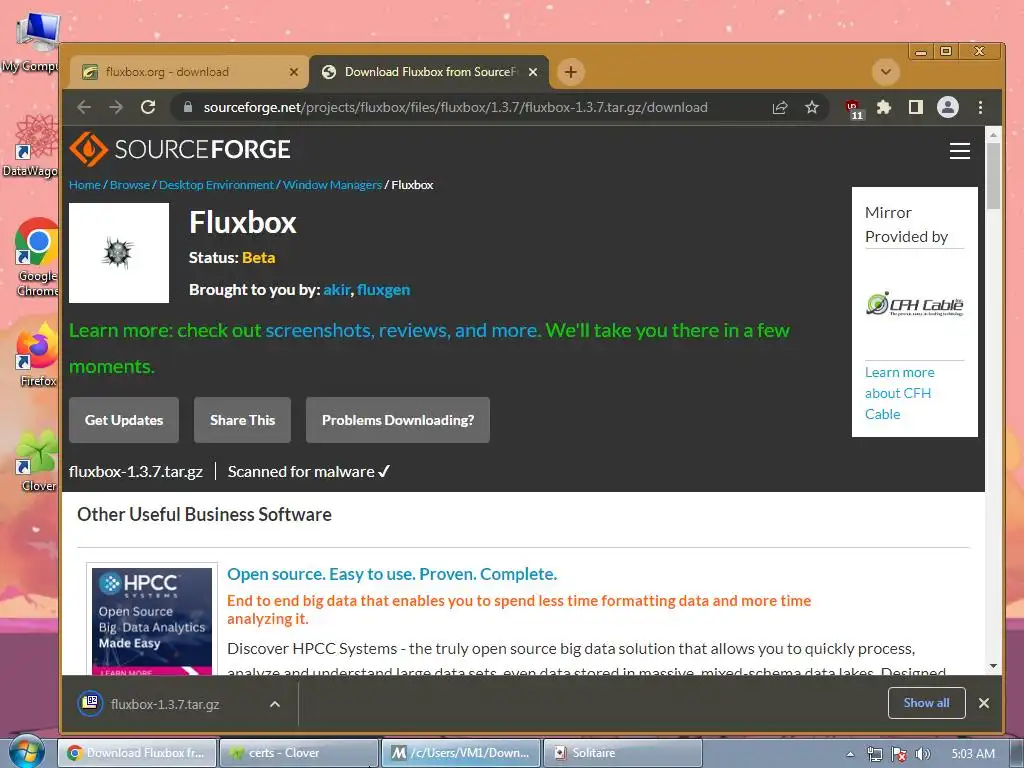Open the SourceForge hamburger menu
This screenshot has height=768, width=1024.
pyautogui.click(x=959, y=151)
